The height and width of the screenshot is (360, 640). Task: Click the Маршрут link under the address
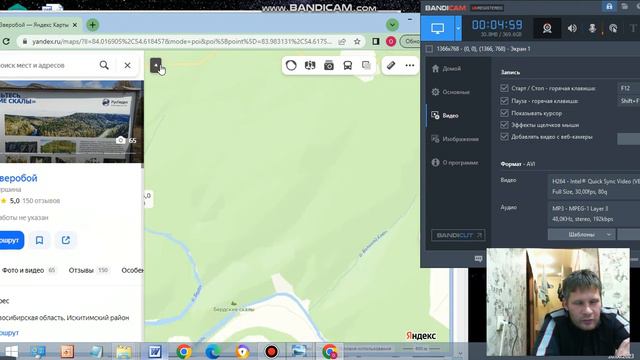9,333
